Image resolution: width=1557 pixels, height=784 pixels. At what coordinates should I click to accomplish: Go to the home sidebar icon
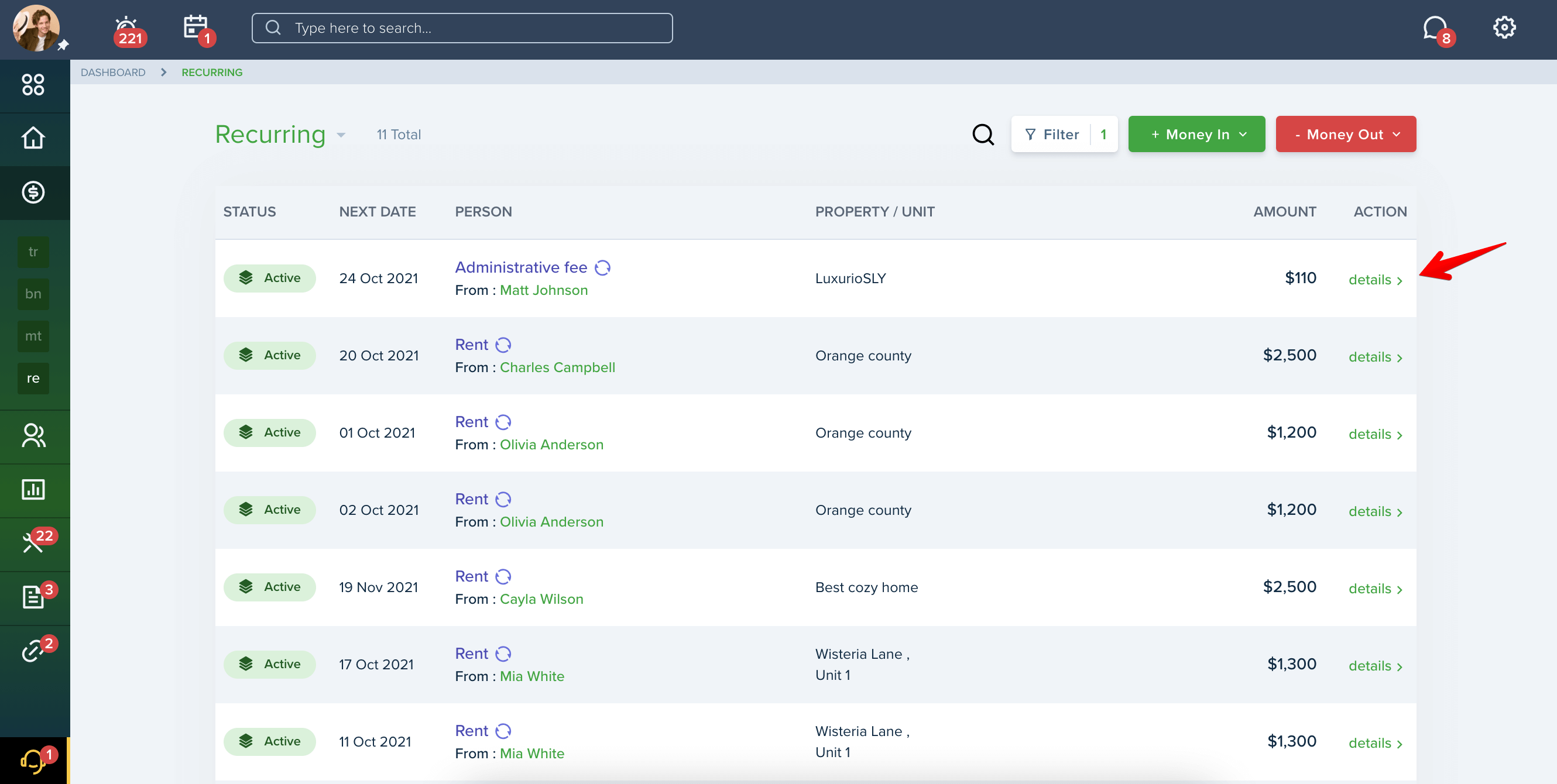pos(33,137)
